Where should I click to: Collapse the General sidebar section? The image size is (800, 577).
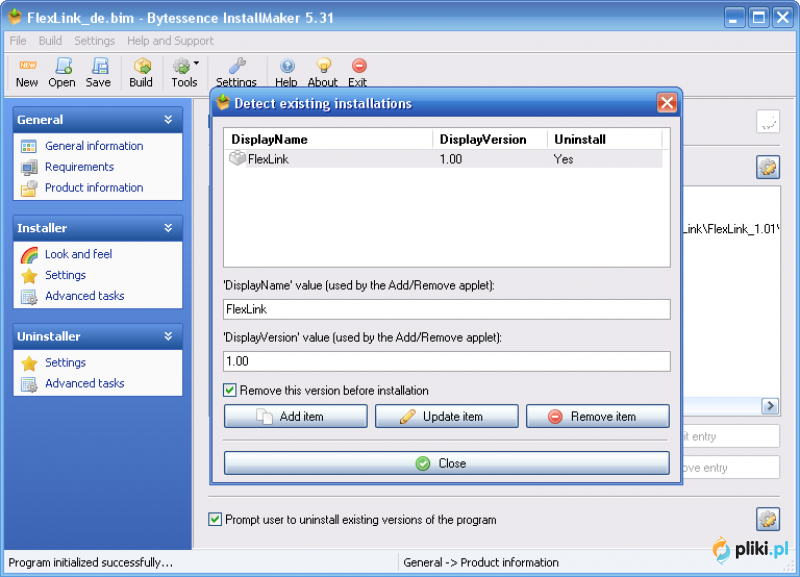point(168,120)
